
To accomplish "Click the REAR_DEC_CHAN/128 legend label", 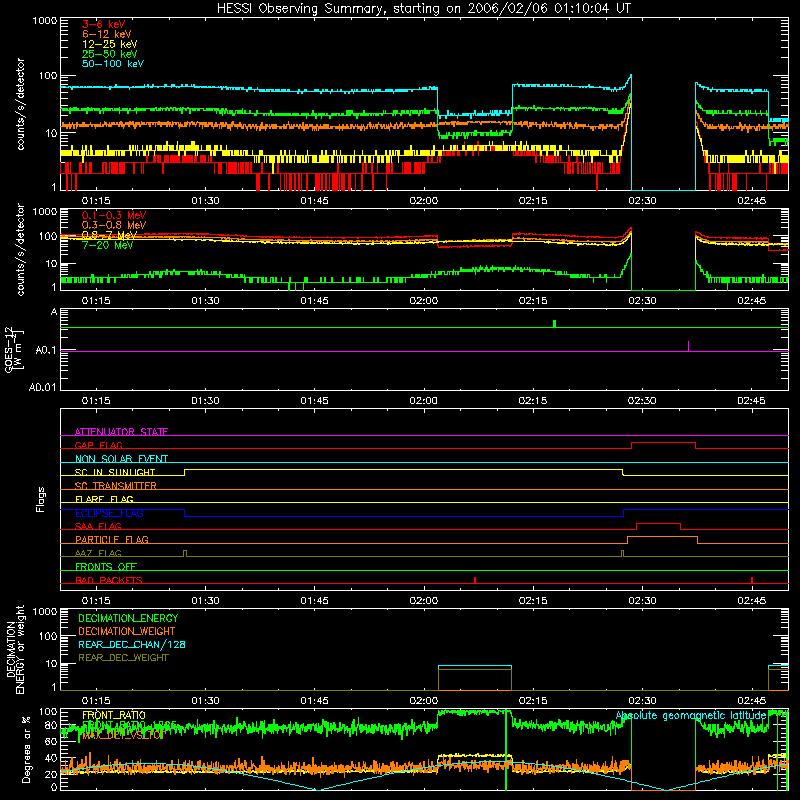I will tap(132, 644).
